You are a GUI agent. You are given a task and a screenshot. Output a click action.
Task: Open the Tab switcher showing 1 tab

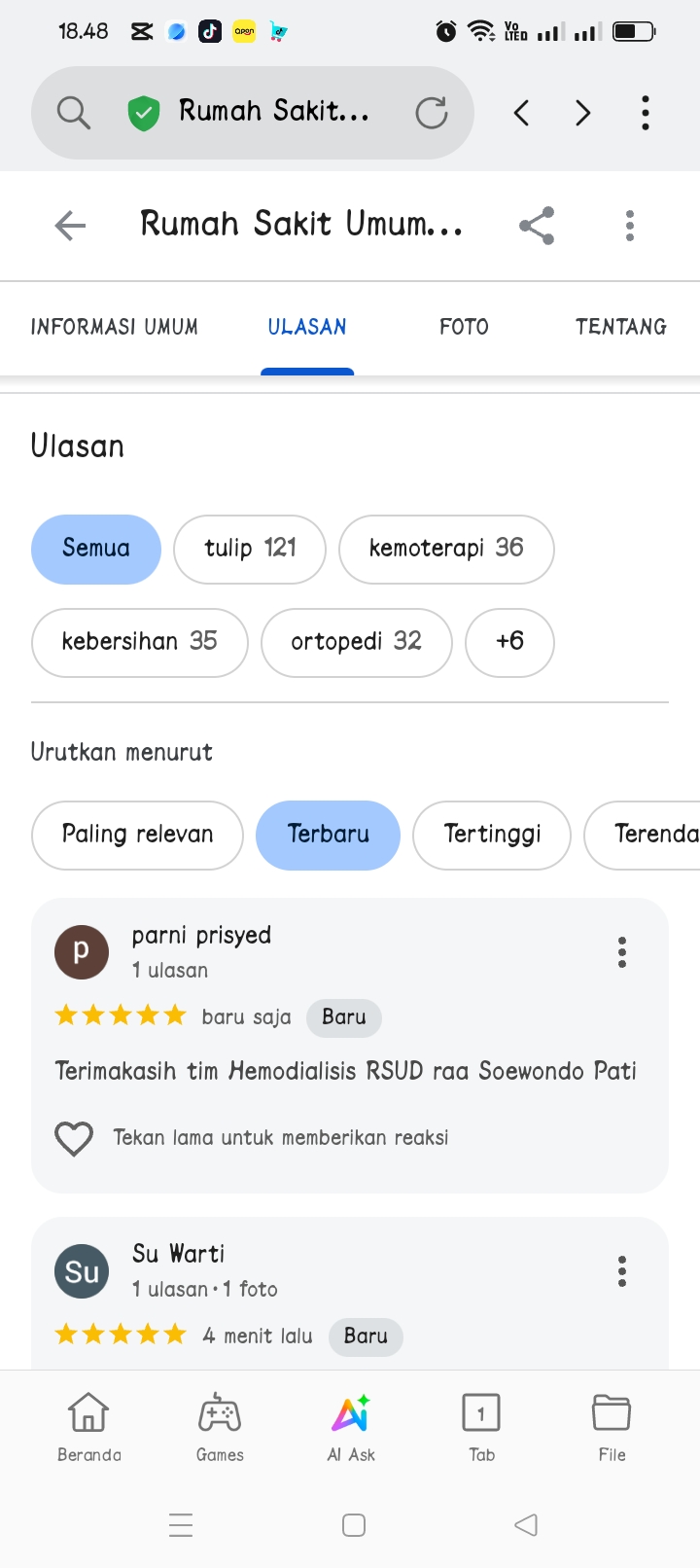coord(481,1426)
